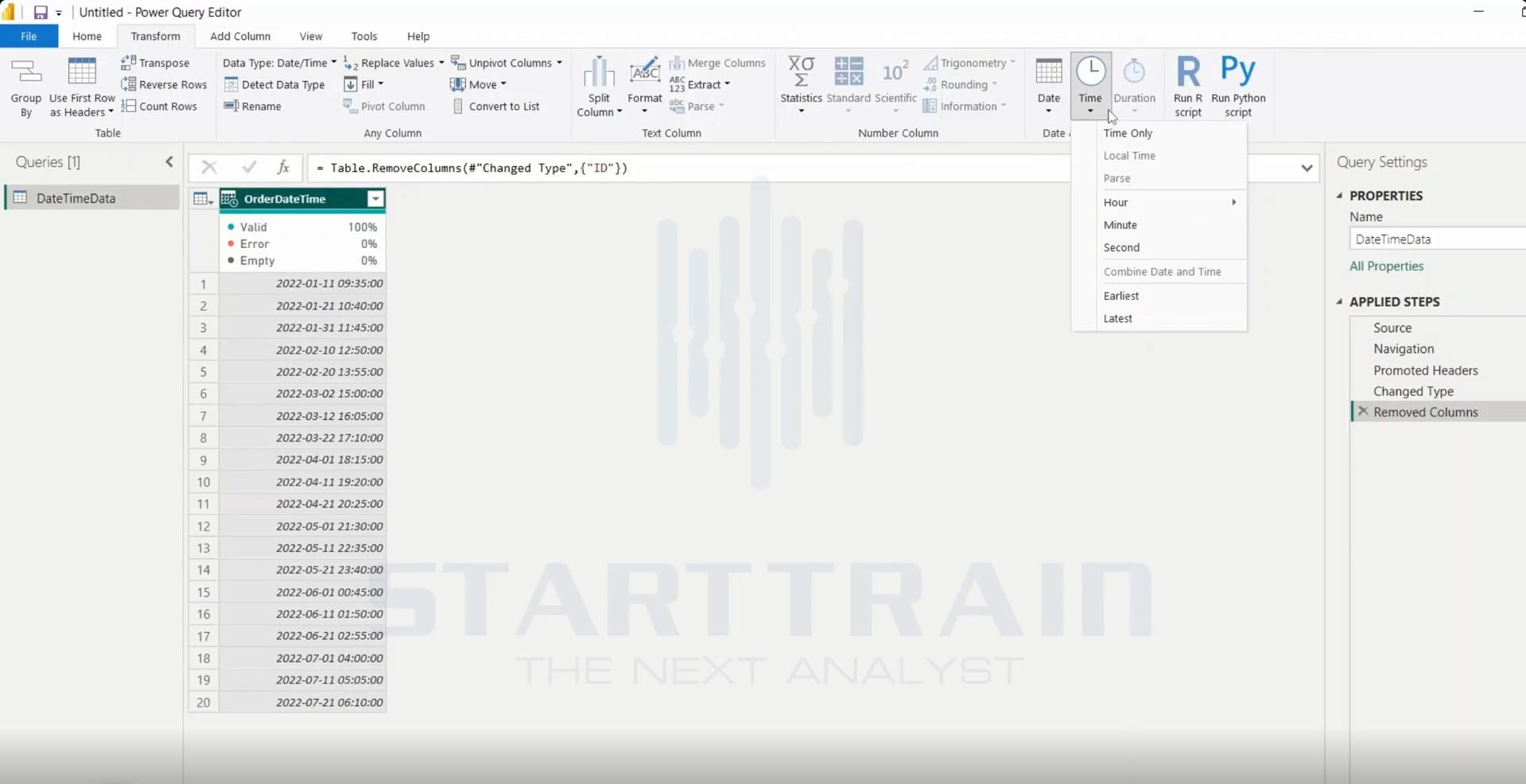1526x784 pixels.
Task: Switch to the Add Column tab
Action: pyautogui.click(x=240, y=36)
